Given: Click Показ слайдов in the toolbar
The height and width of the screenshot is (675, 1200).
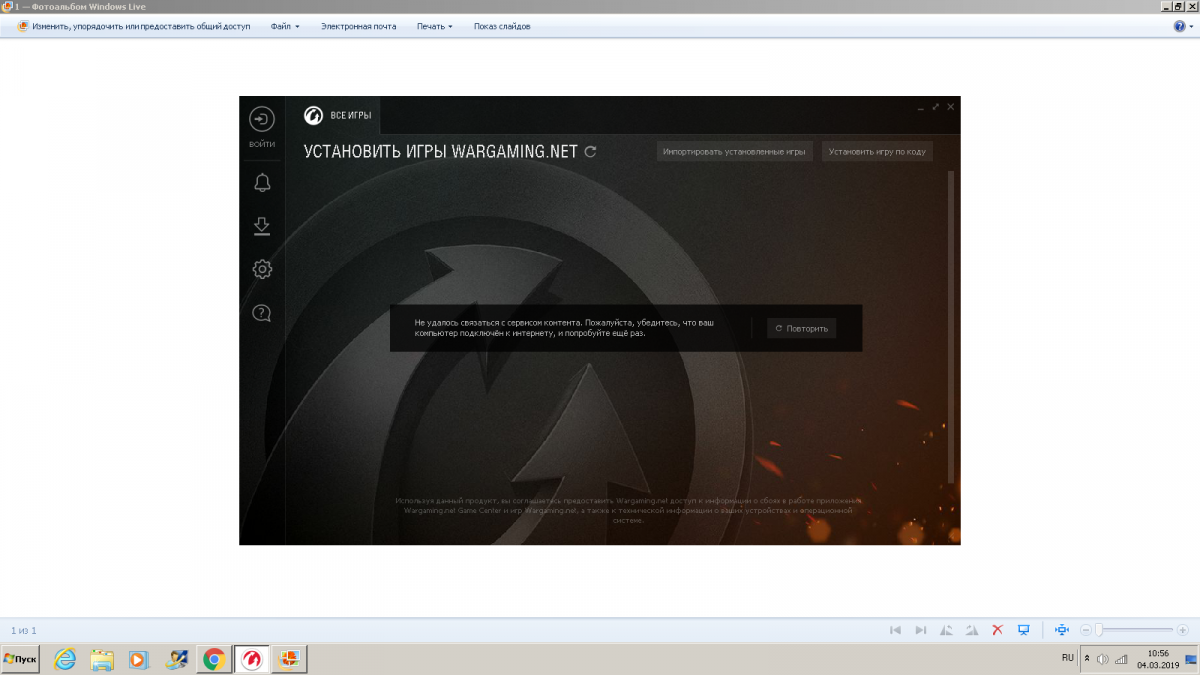Looking at the screenshot, I should point(502,27).
